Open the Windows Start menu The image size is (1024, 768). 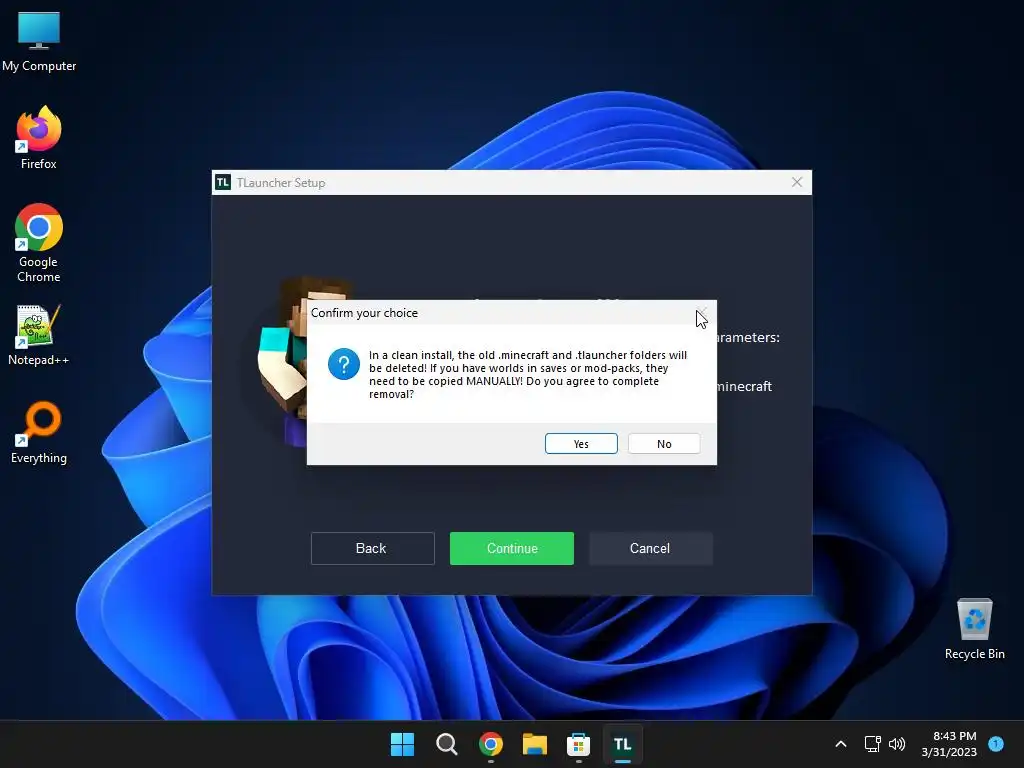(x=402, y=744)
